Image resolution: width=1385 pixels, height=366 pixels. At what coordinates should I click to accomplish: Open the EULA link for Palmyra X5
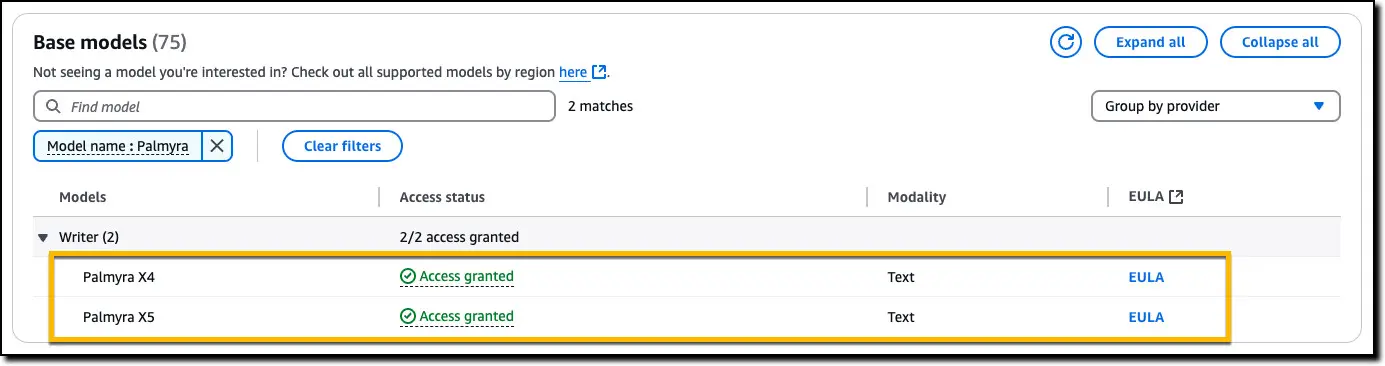coord(1146,317)
